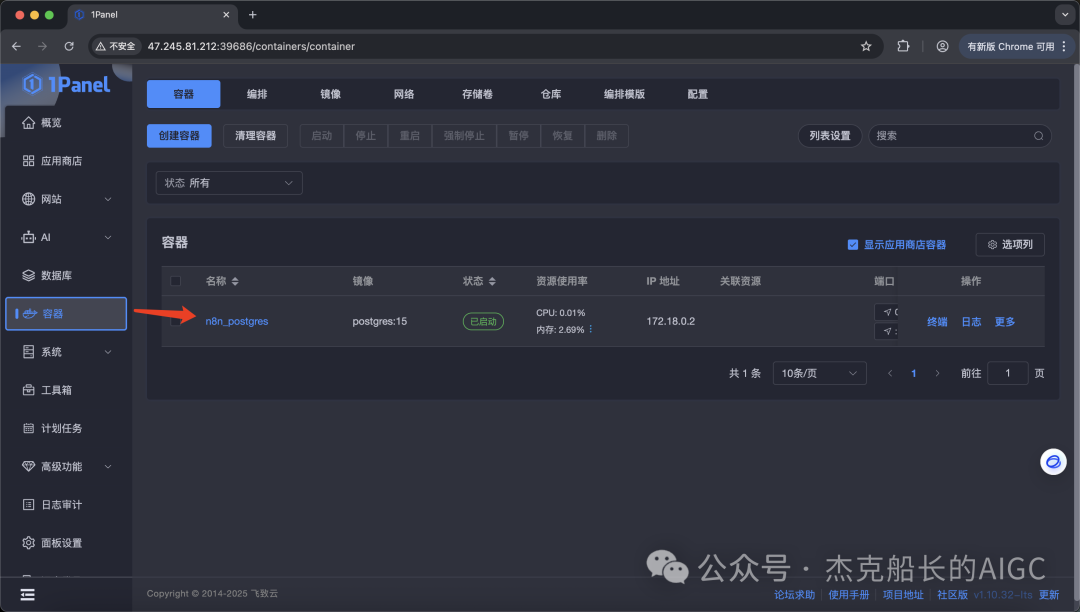Open 更多 actions for n8n_postgres
Image resolution: width=1080 pixels, height=612 pixels.
tap(1005, 321)
